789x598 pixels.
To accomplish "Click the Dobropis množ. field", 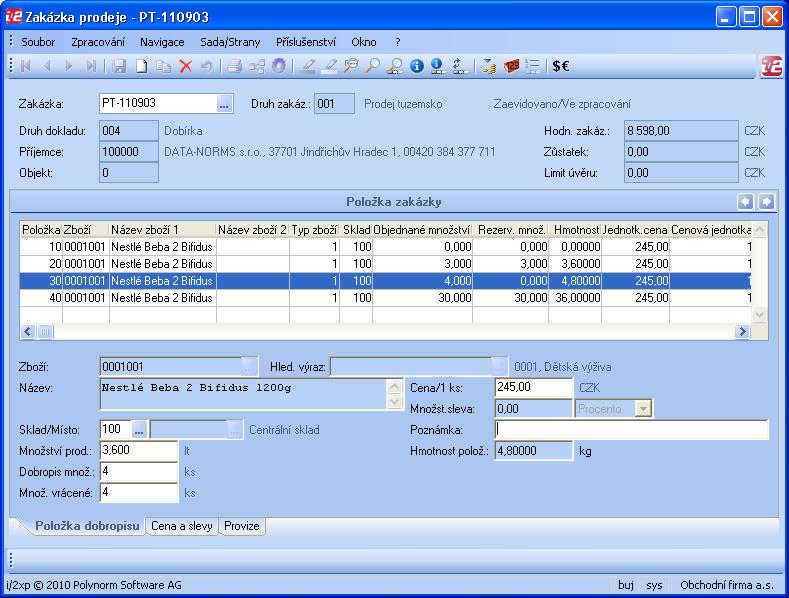I will (139, 472).
